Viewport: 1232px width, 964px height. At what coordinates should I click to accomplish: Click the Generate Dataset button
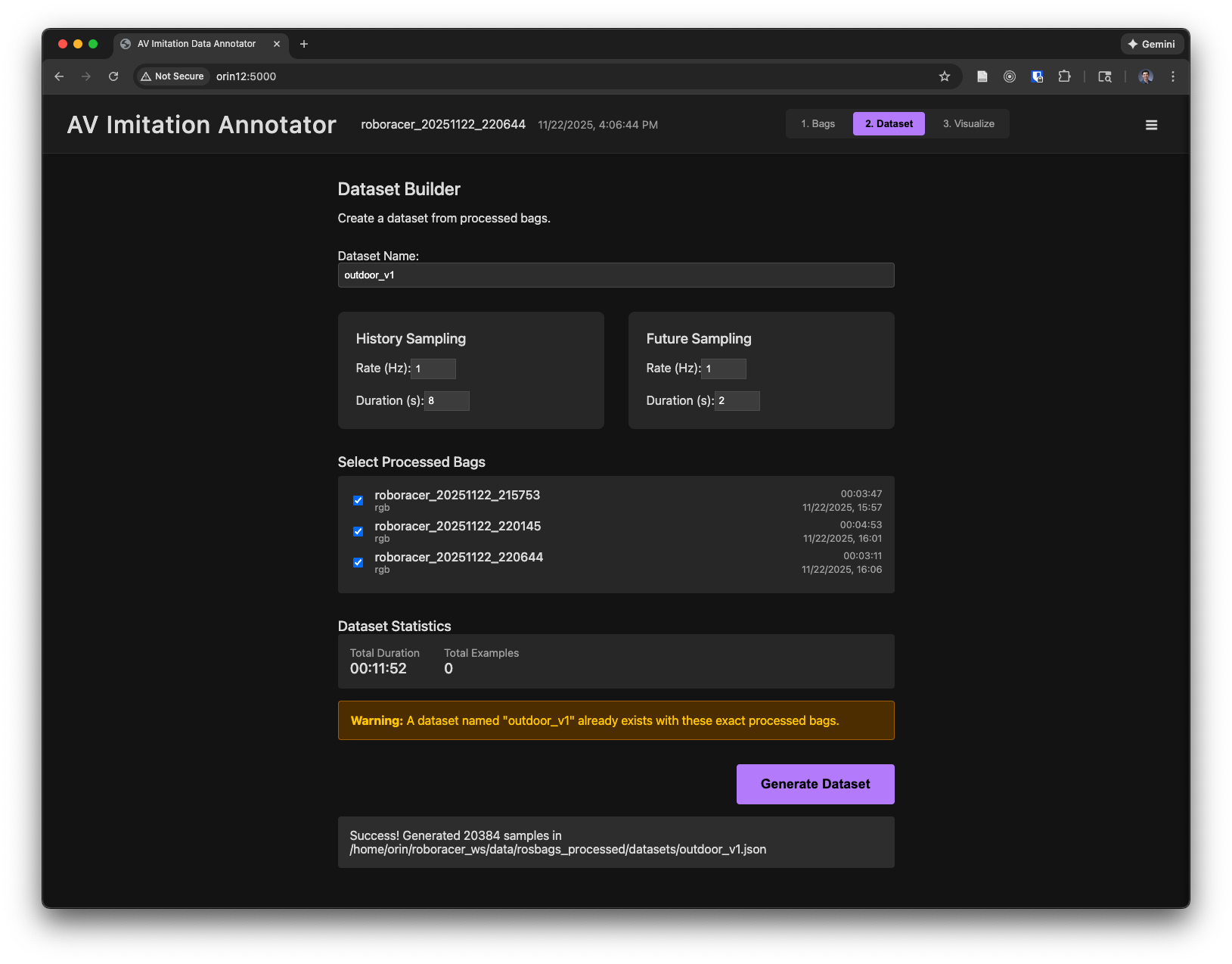click(815, 784)
